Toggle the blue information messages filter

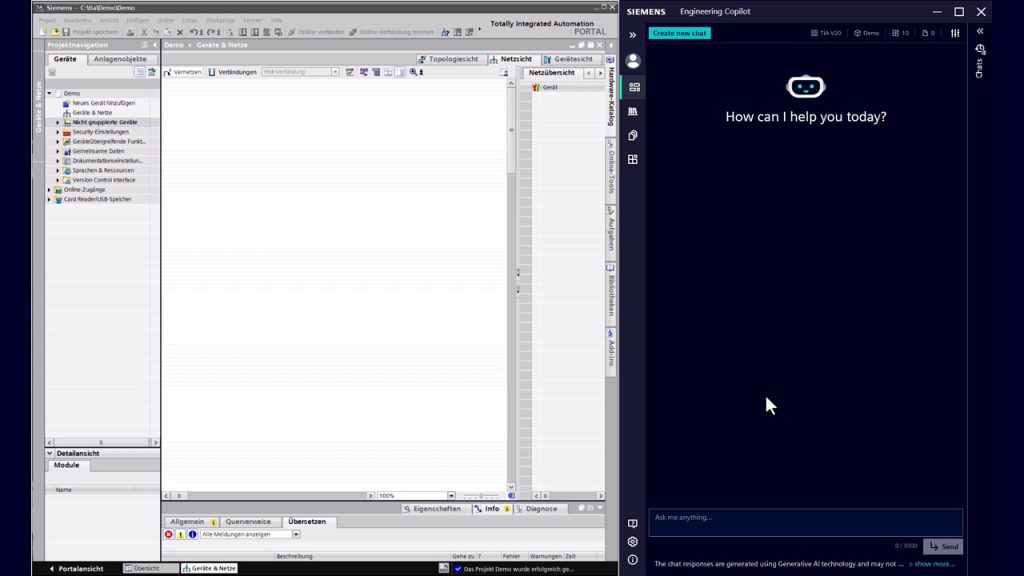pos(192,534)
